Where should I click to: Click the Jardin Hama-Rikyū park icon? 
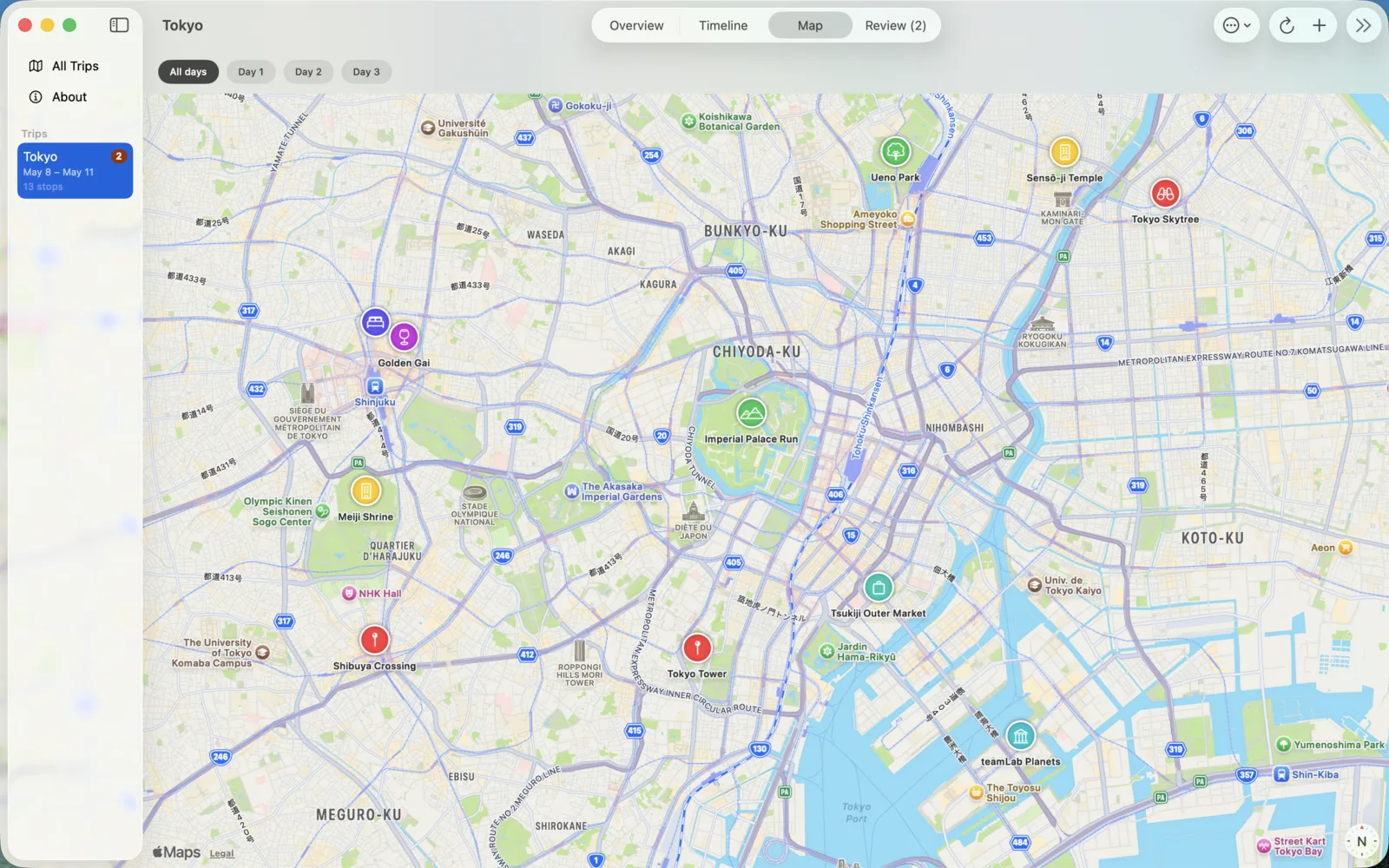(826, 652)
